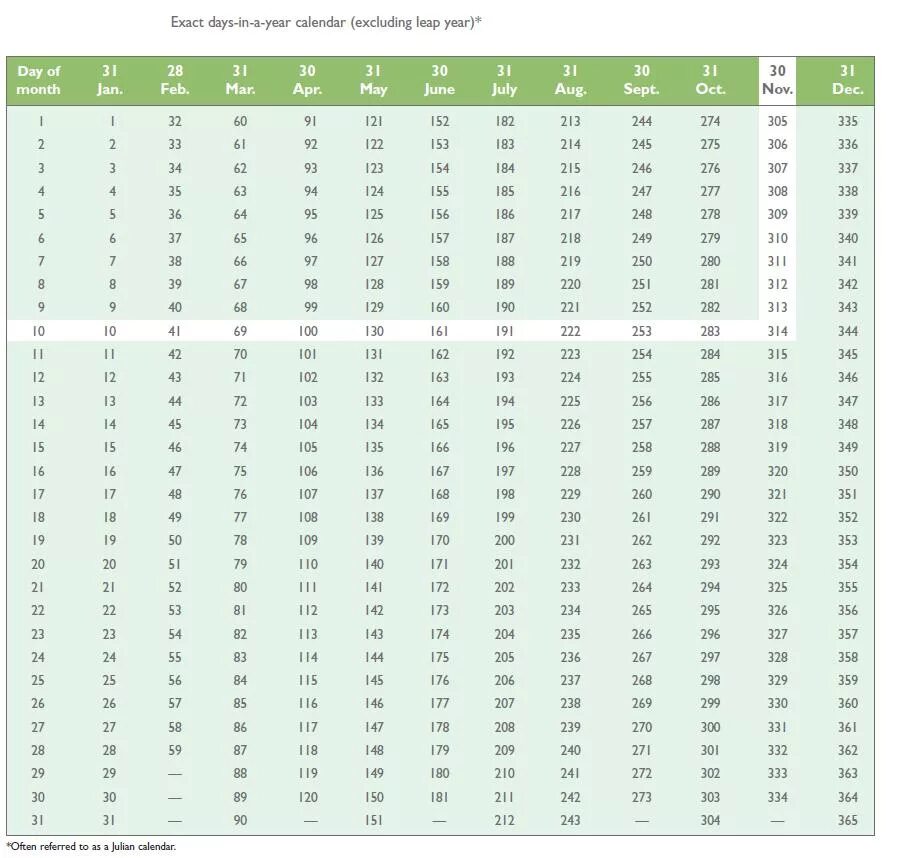Click the Jan. column header
Viewport: 909px width, 858px height.
pos(110,80)
